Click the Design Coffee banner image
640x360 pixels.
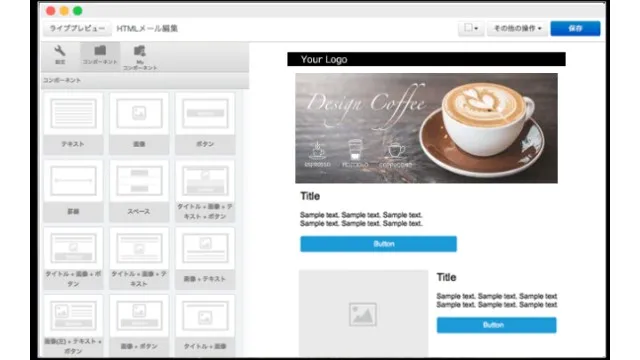pyautogui.click(x=426, y=128)
